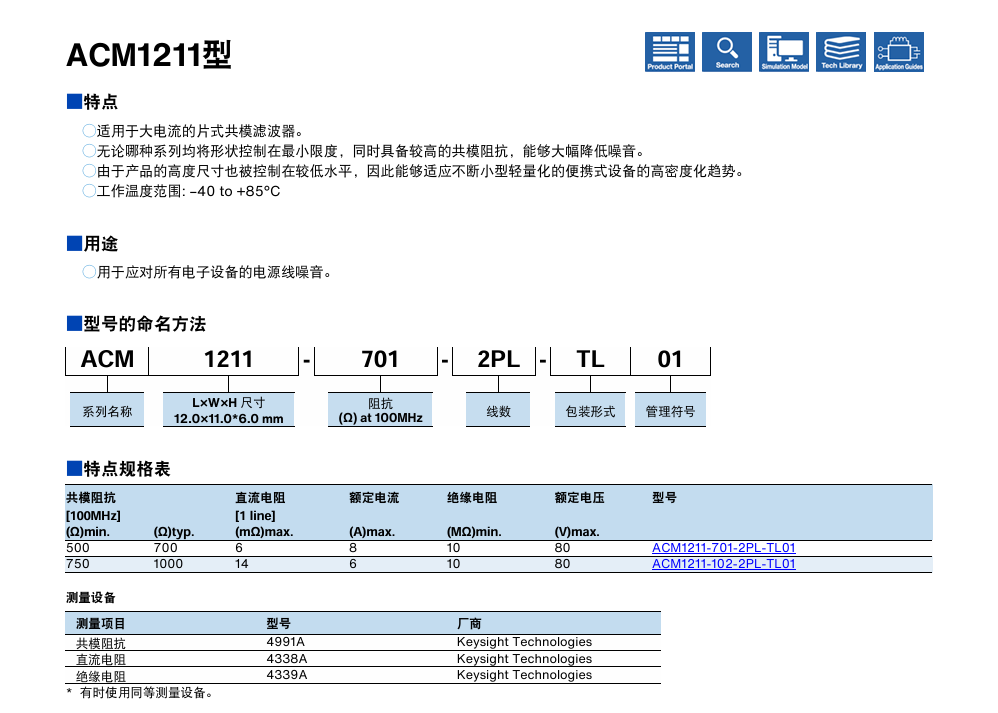Click the 额定电压 column header
998x713 pixels.
pos(579,498)
